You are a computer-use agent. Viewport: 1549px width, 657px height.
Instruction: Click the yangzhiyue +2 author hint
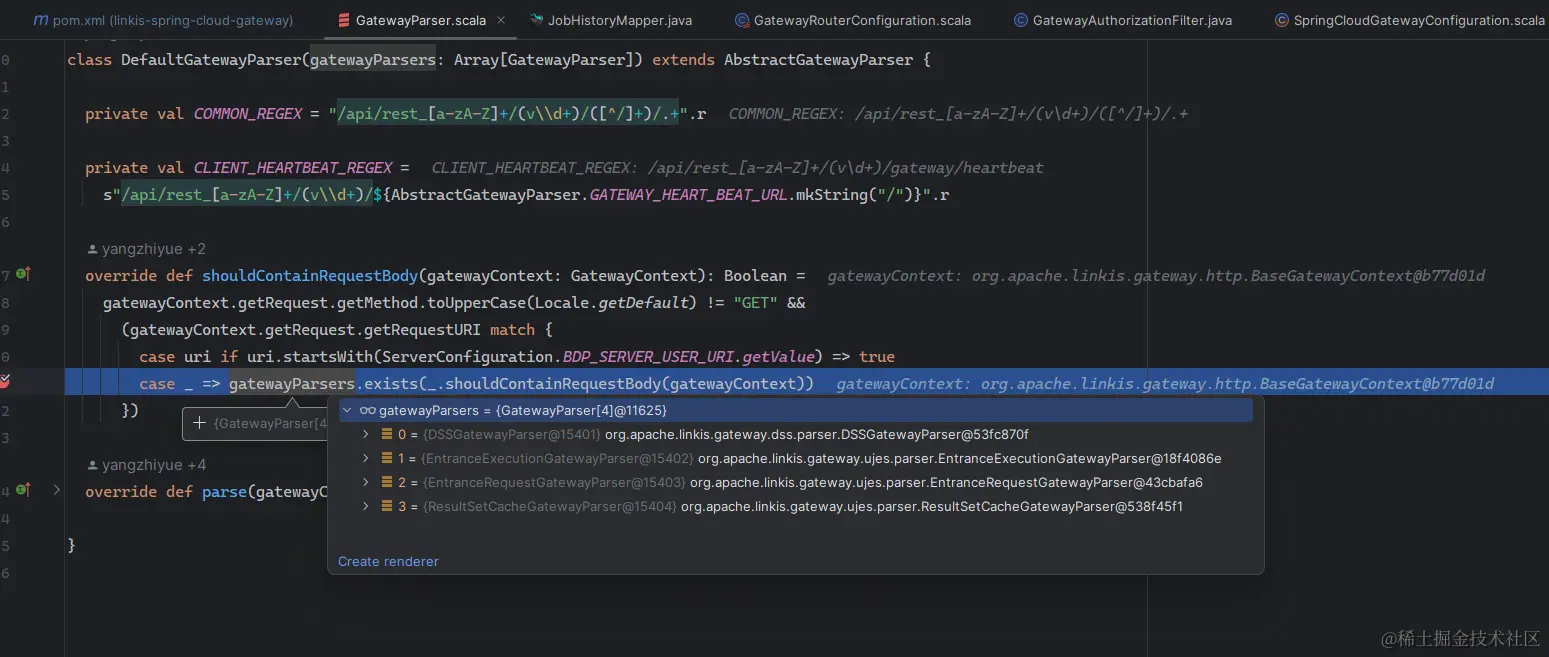(147, 248)
